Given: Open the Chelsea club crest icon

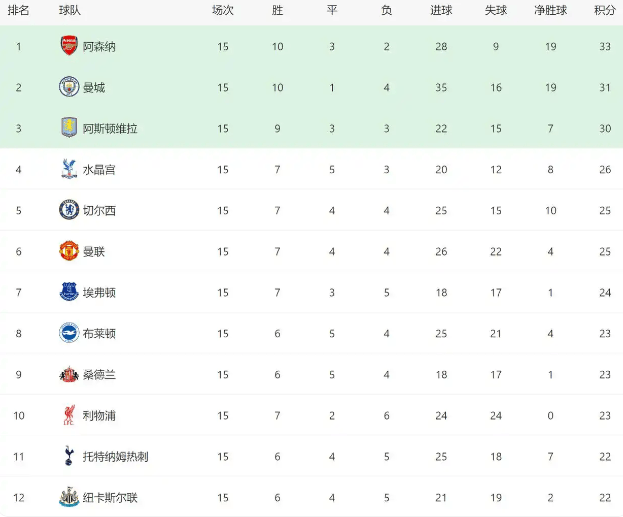Looking at the screenshot, I should pyautogui.click(x=68, y=210).
